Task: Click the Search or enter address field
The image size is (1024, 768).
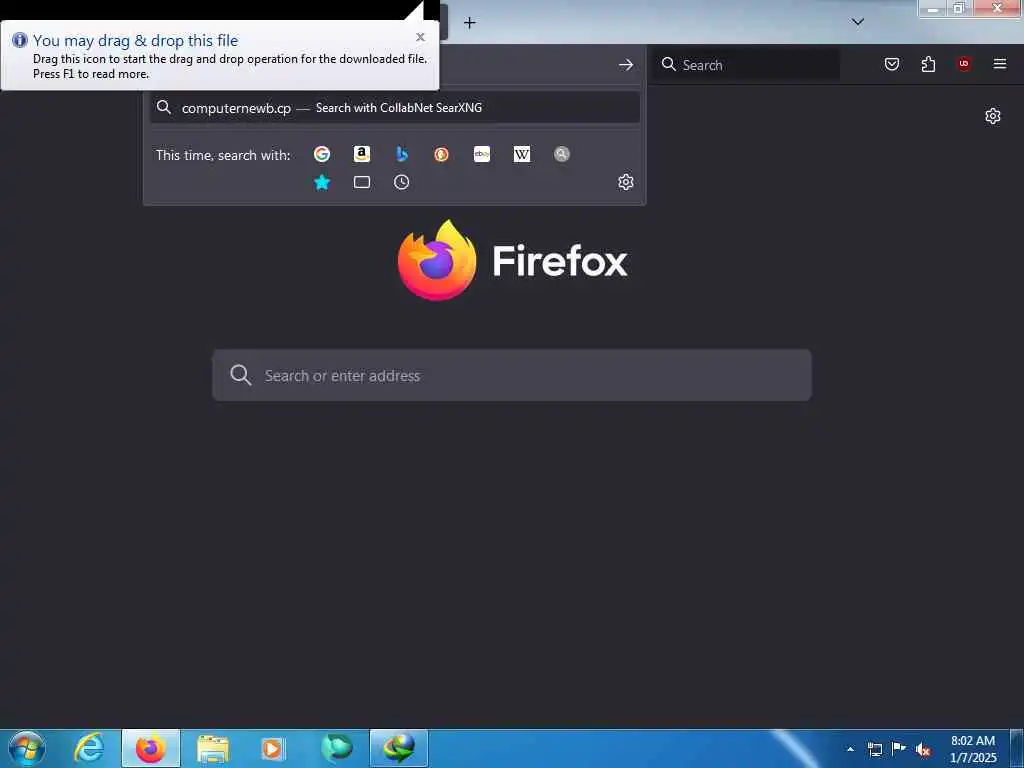Action: coord(512,376)
